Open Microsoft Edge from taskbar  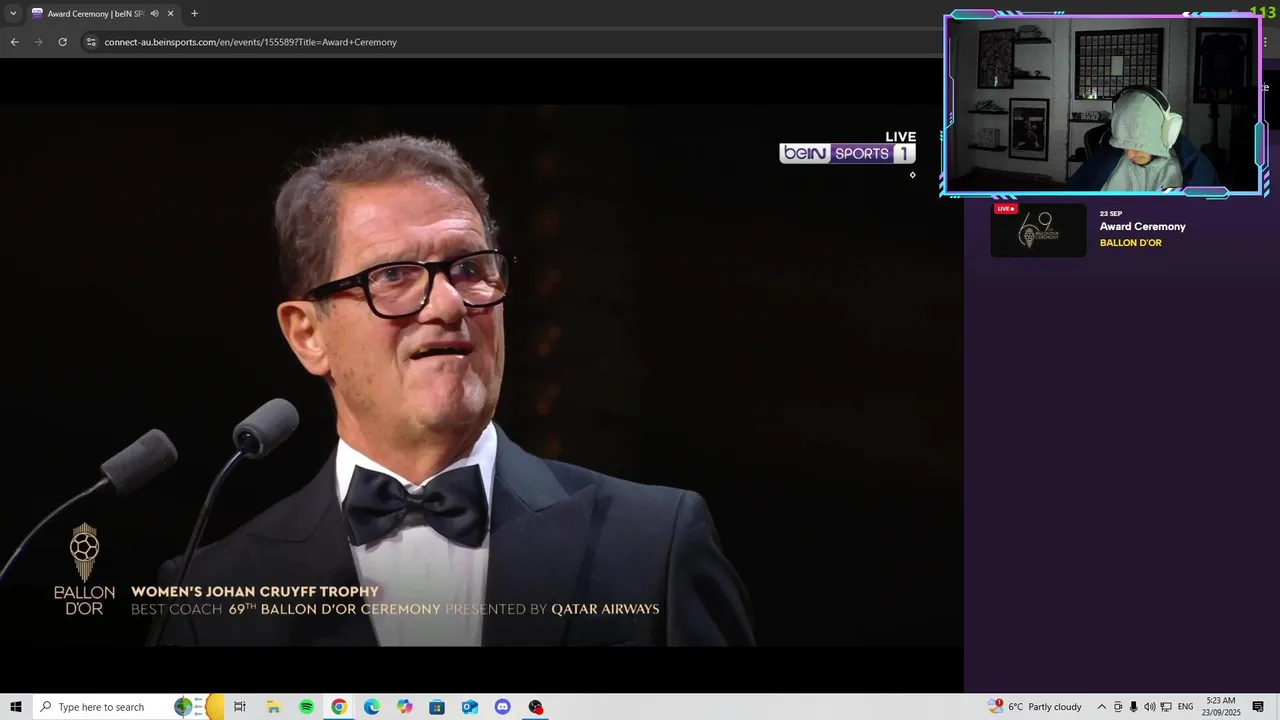pos(372,707)
